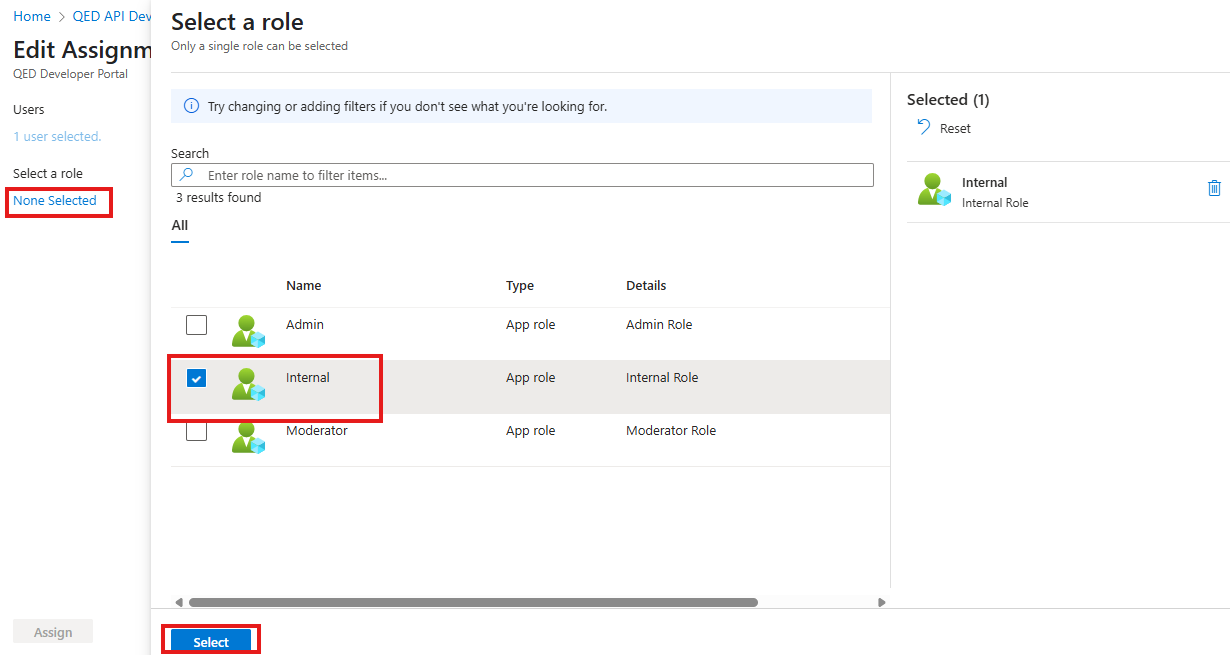The image size is (1230, 655).
Task: Click the Internal role icon in Selected pane
Action: click(934, 189)
